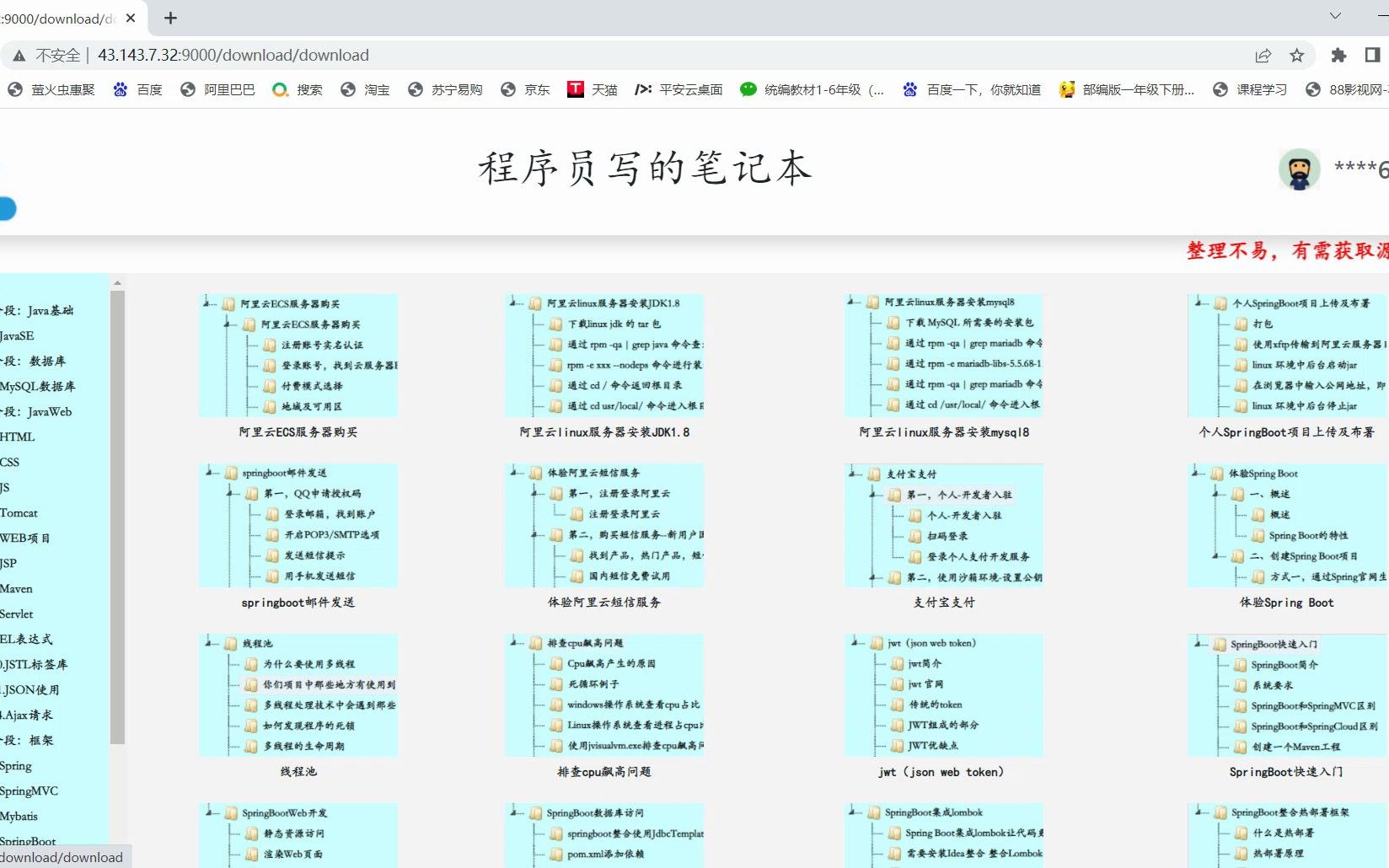
Task: Open the 京东 bookmark
Action: click(x=525, y=89)
